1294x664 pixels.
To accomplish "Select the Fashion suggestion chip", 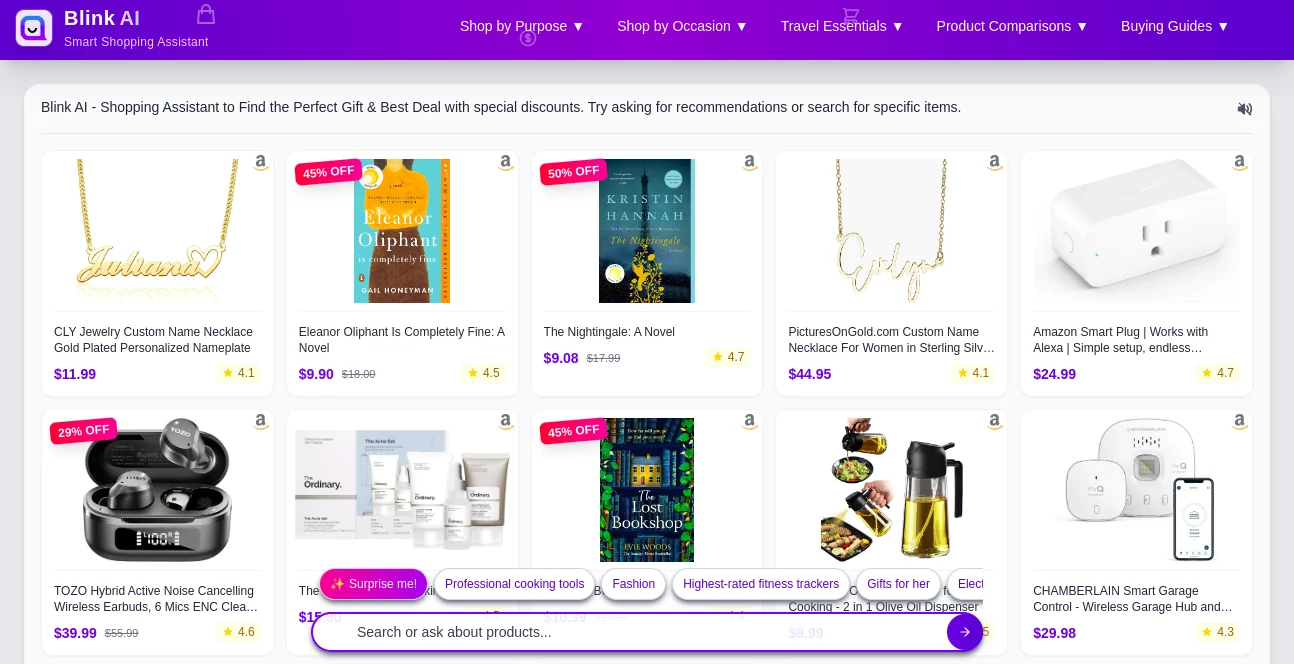I will coord(633,584).
